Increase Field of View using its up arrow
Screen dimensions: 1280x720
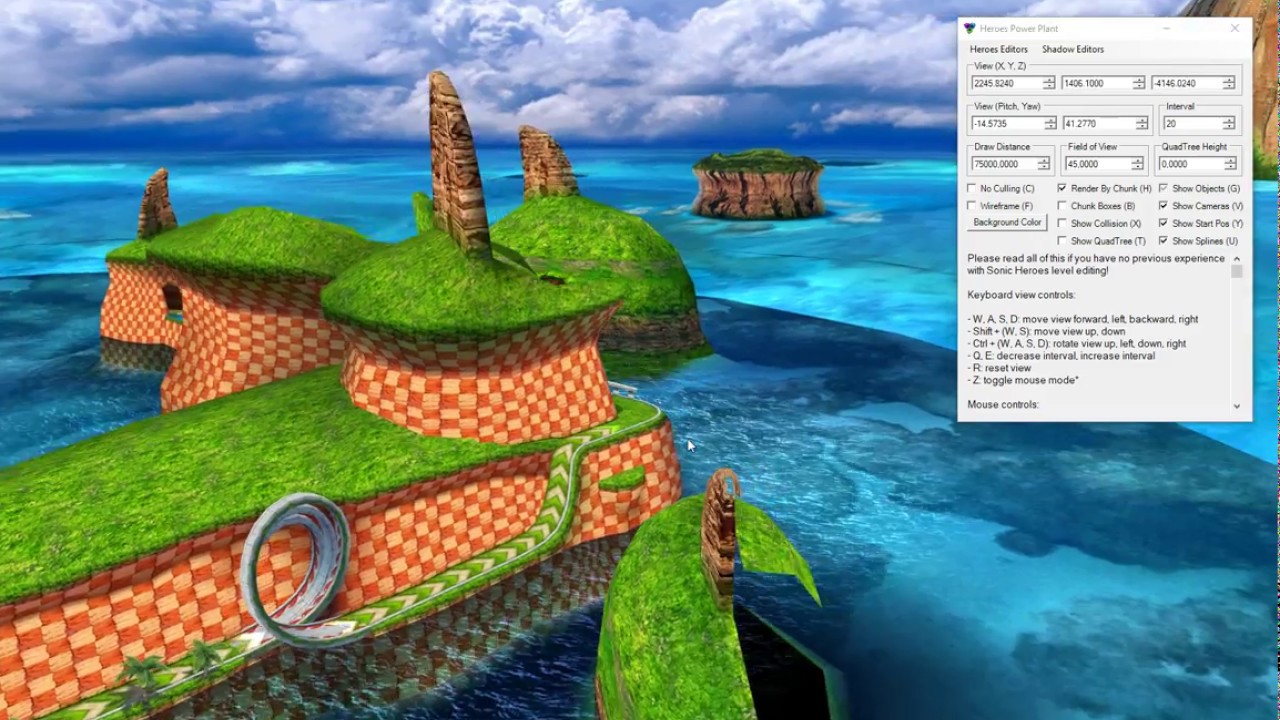coord(1137,160)
